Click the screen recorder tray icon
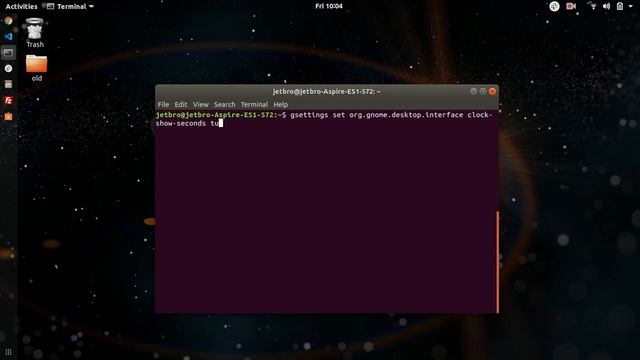This screenshot has height=360, width=640. (x=571, y=6)
